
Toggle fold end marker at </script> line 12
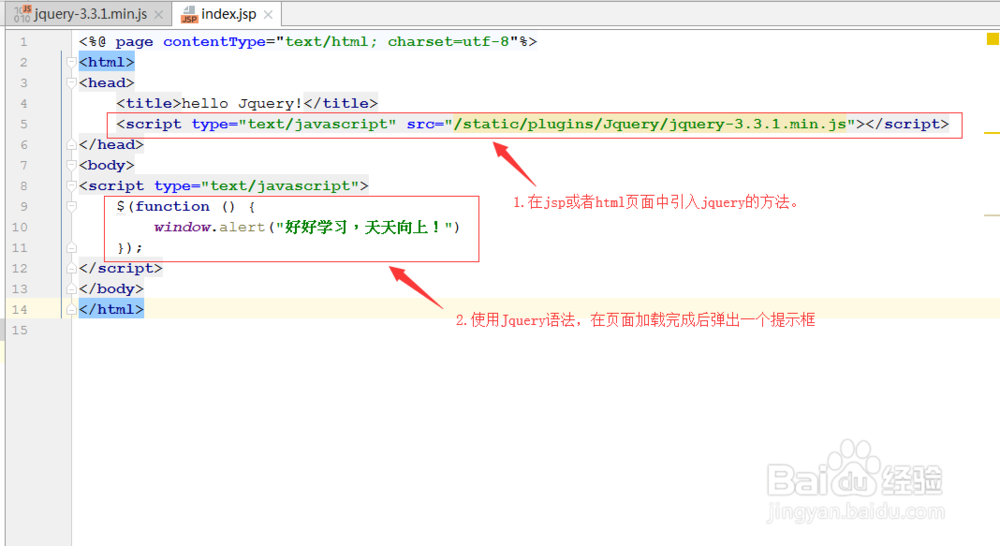71,268
